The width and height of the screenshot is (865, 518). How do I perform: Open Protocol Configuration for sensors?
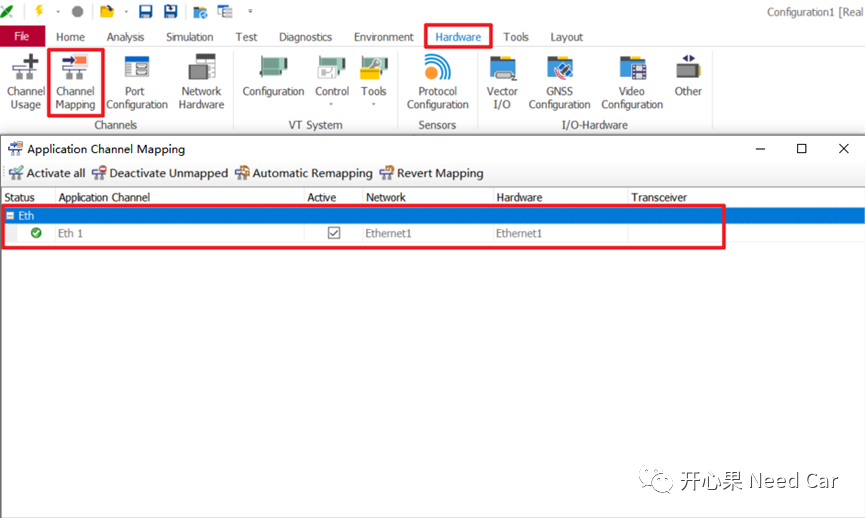437,83
